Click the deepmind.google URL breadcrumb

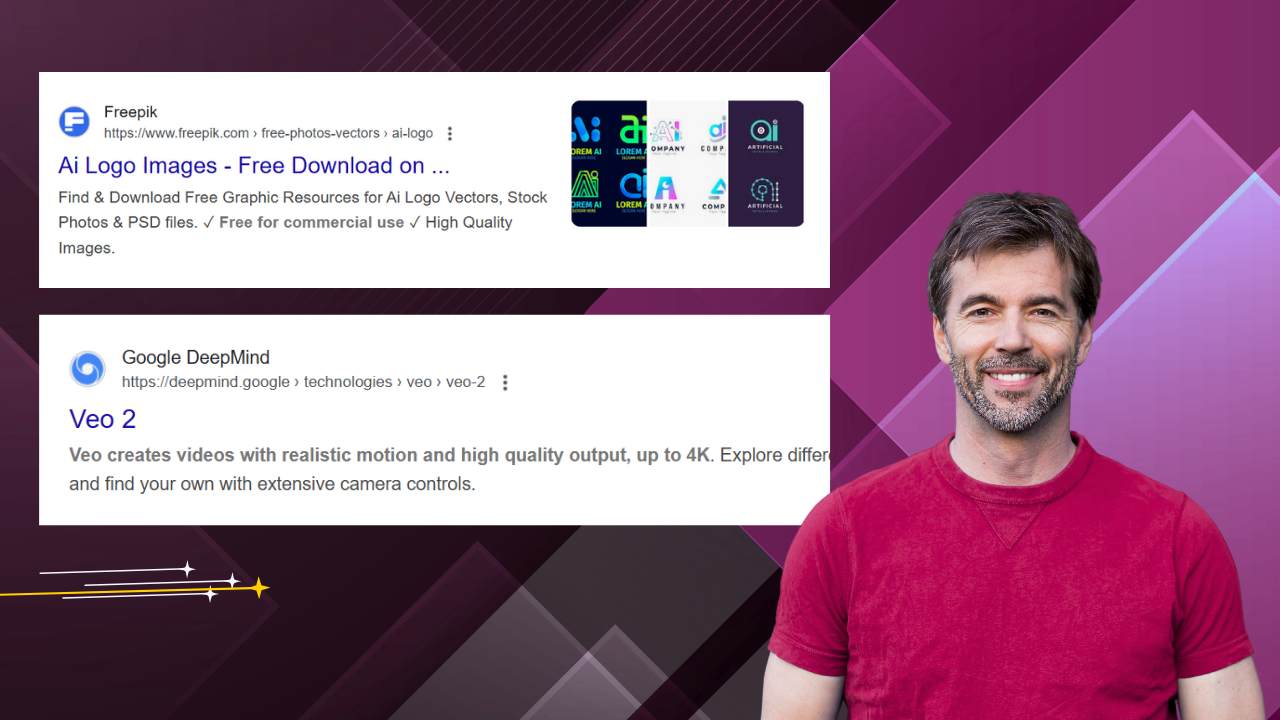[x=303, y=382]
